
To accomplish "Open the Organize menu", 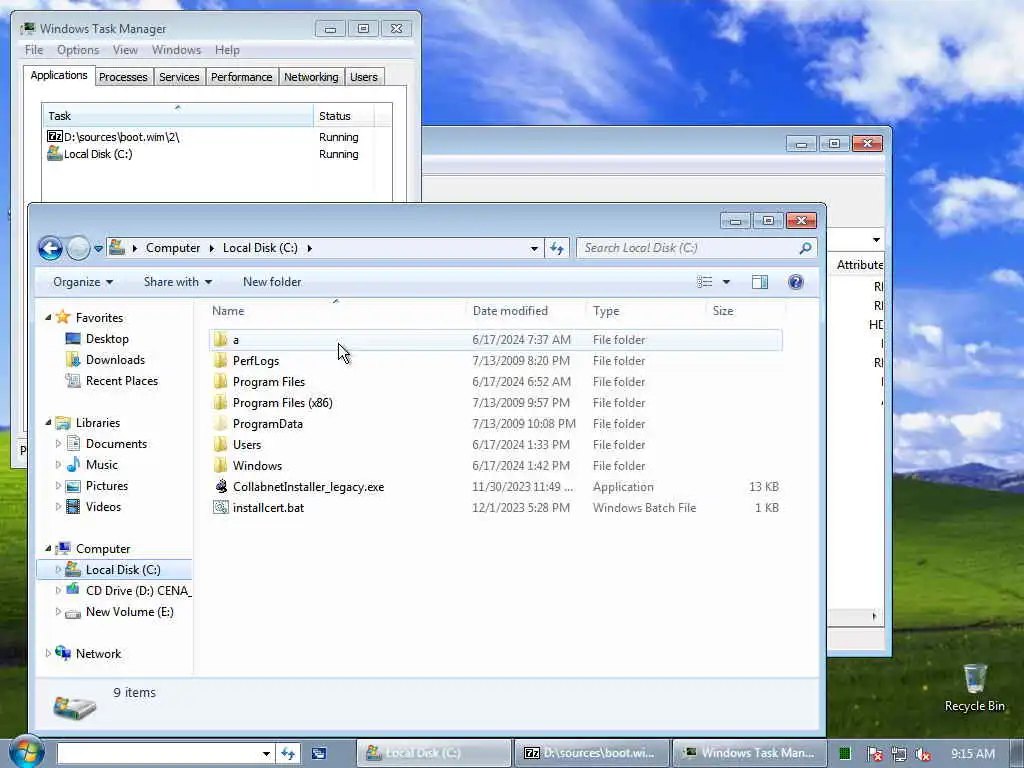I will [83, 282].
